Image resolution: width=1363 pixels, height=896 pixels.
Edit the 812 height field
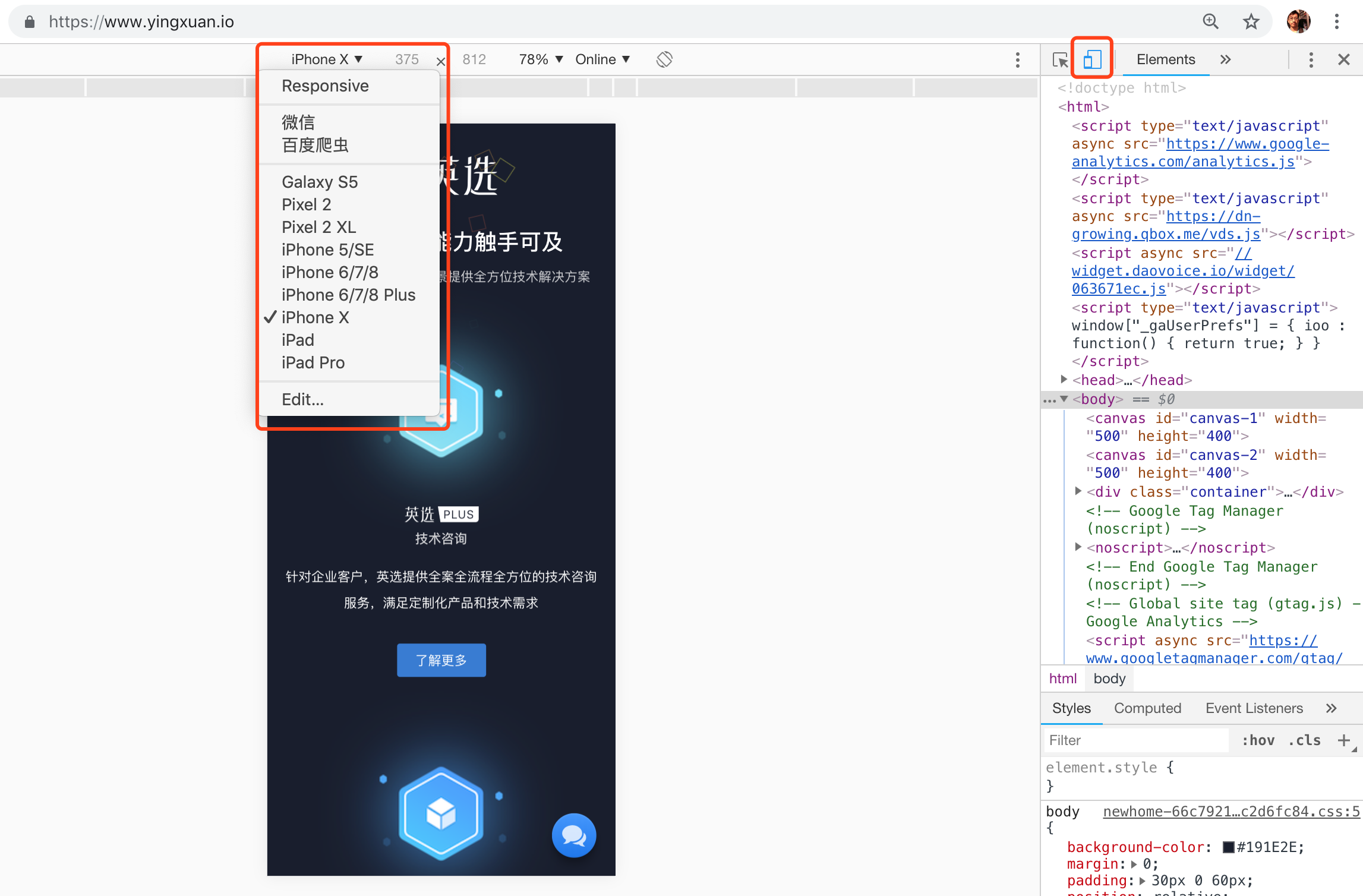474,59
